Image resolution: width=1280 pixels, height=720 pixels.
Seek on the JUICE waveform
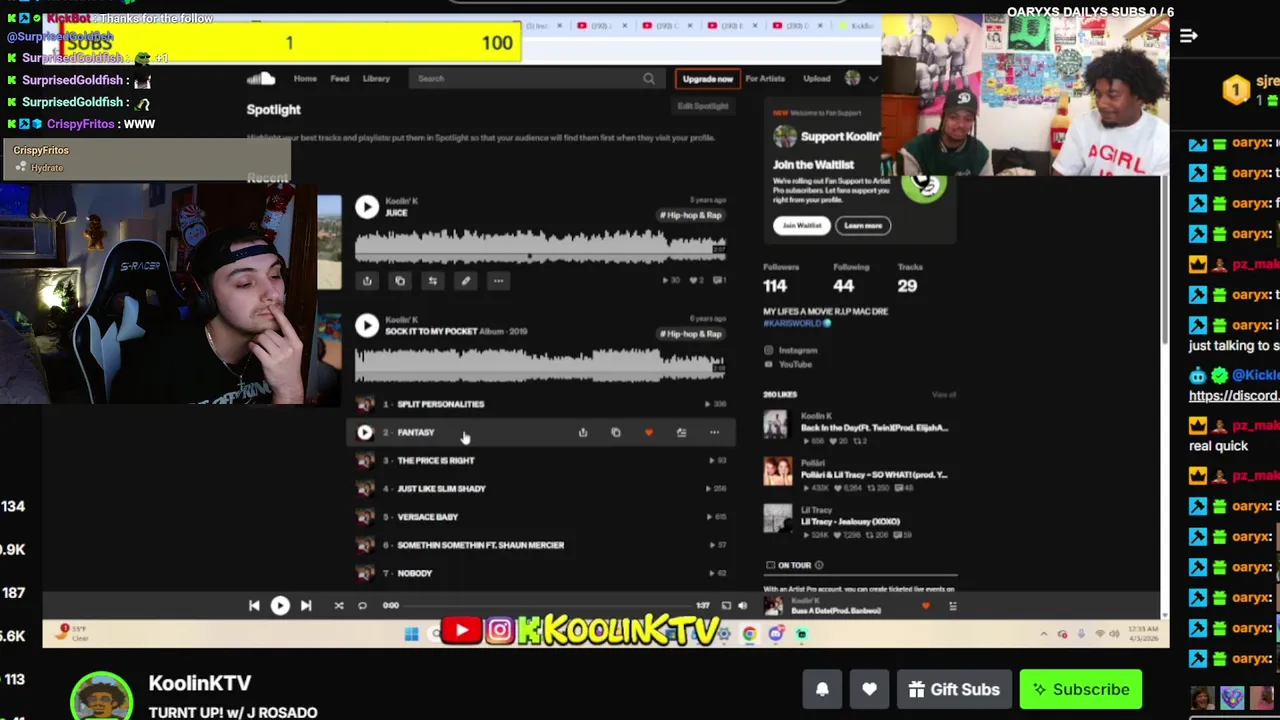pos(540,246)
